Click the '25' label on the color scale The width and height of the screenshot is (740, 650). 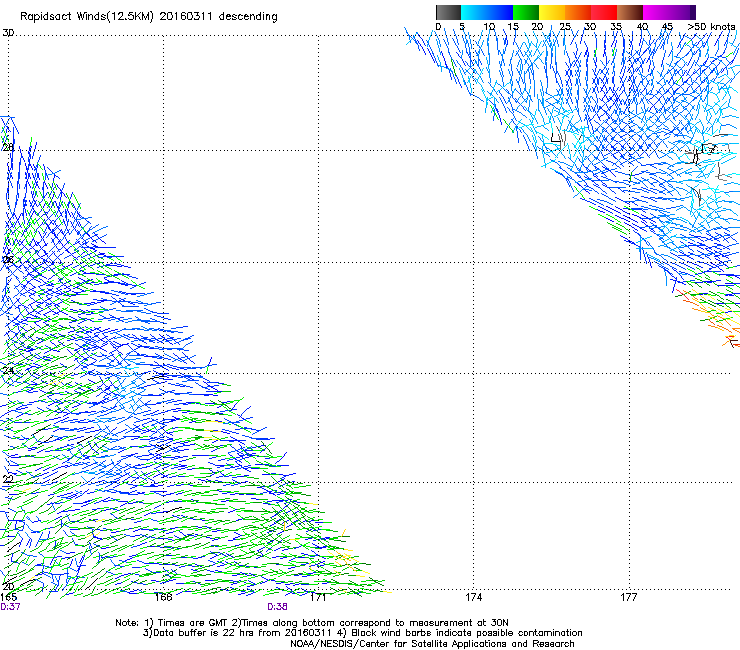pyautogui.click(x=565, y=27)
